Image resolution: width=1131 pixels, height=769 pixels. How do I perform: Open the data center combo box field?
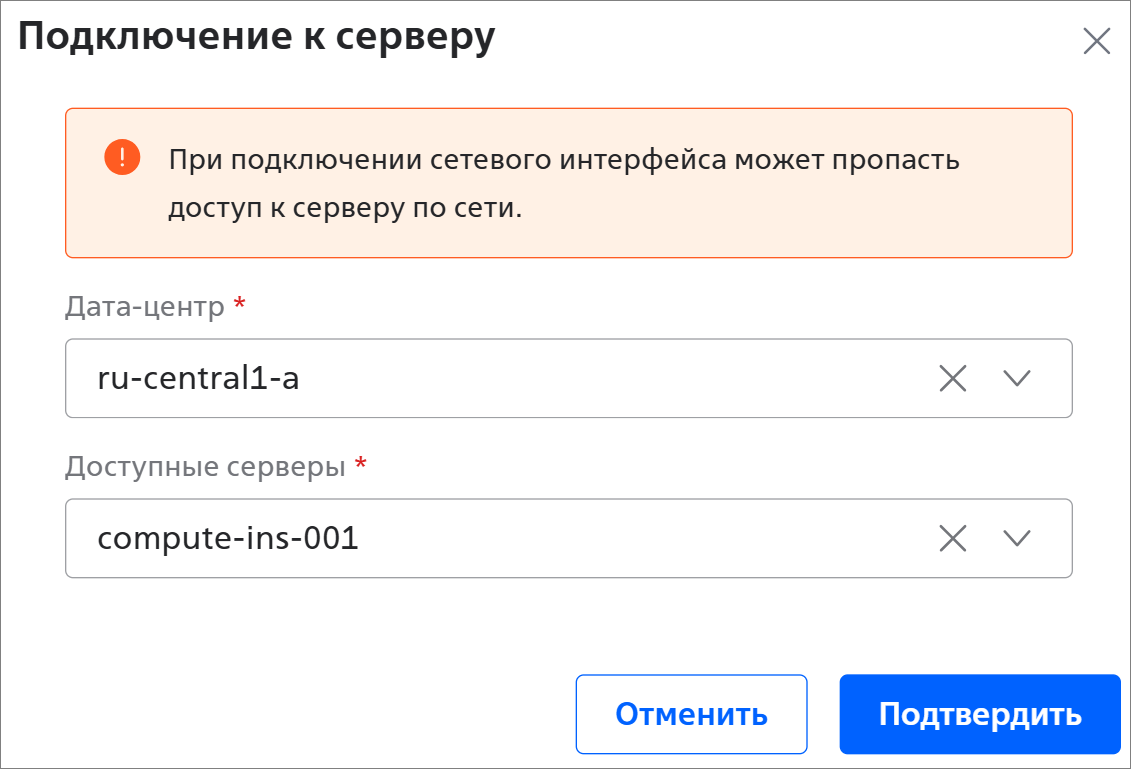pos(568,378)
